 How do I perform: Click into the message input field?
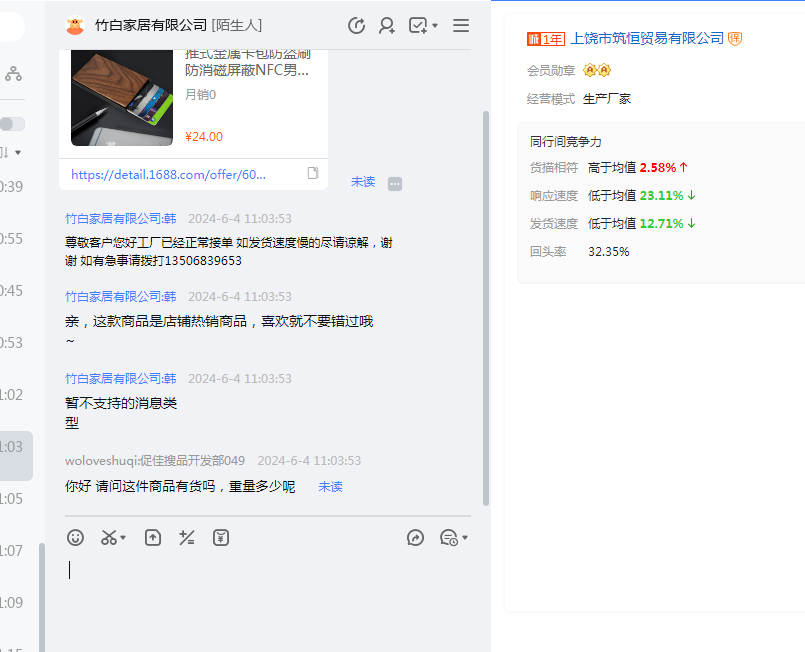pyautogui.click(x=267, y=601)
